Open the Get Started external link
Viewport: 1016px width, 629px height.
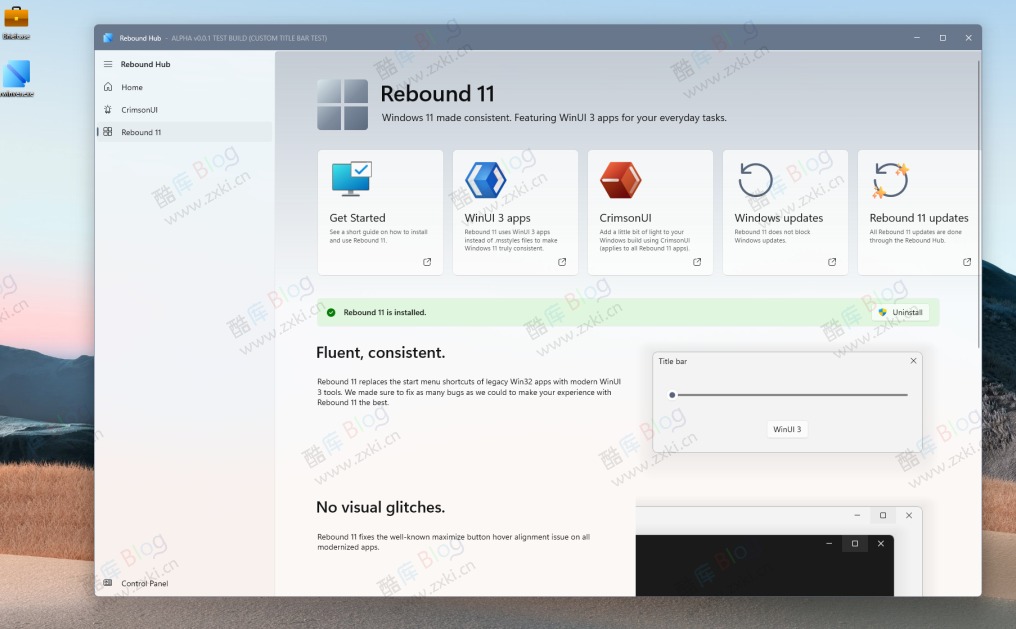[x=426, y=261]
